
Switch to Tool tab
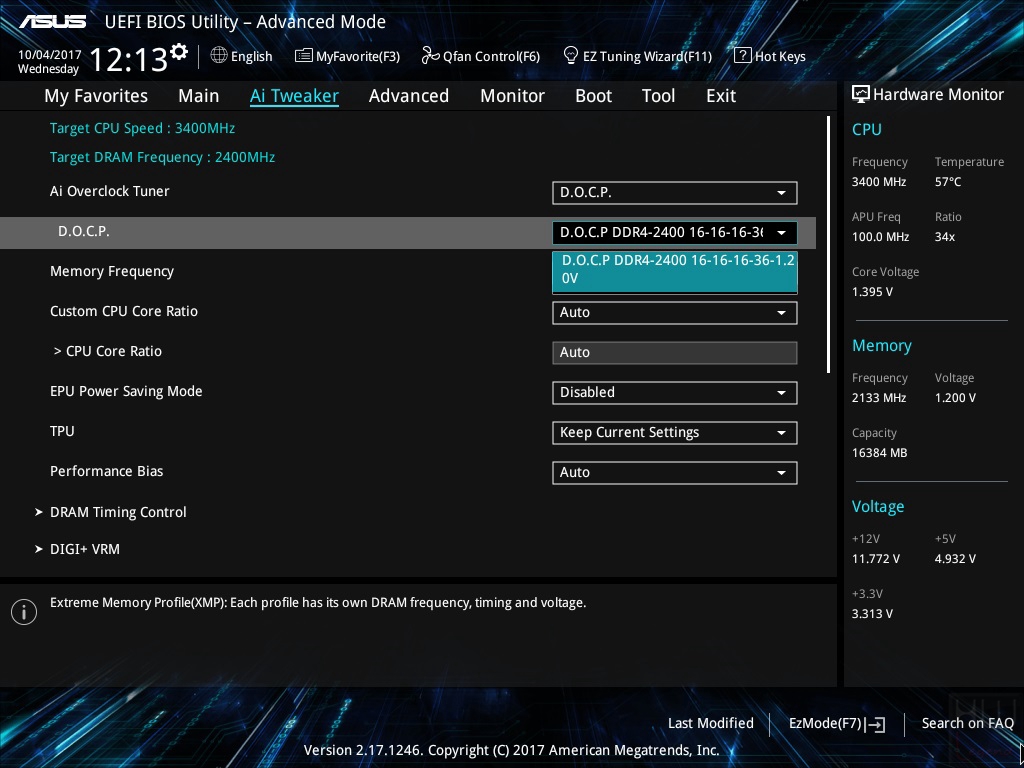[x=658, y=95]
